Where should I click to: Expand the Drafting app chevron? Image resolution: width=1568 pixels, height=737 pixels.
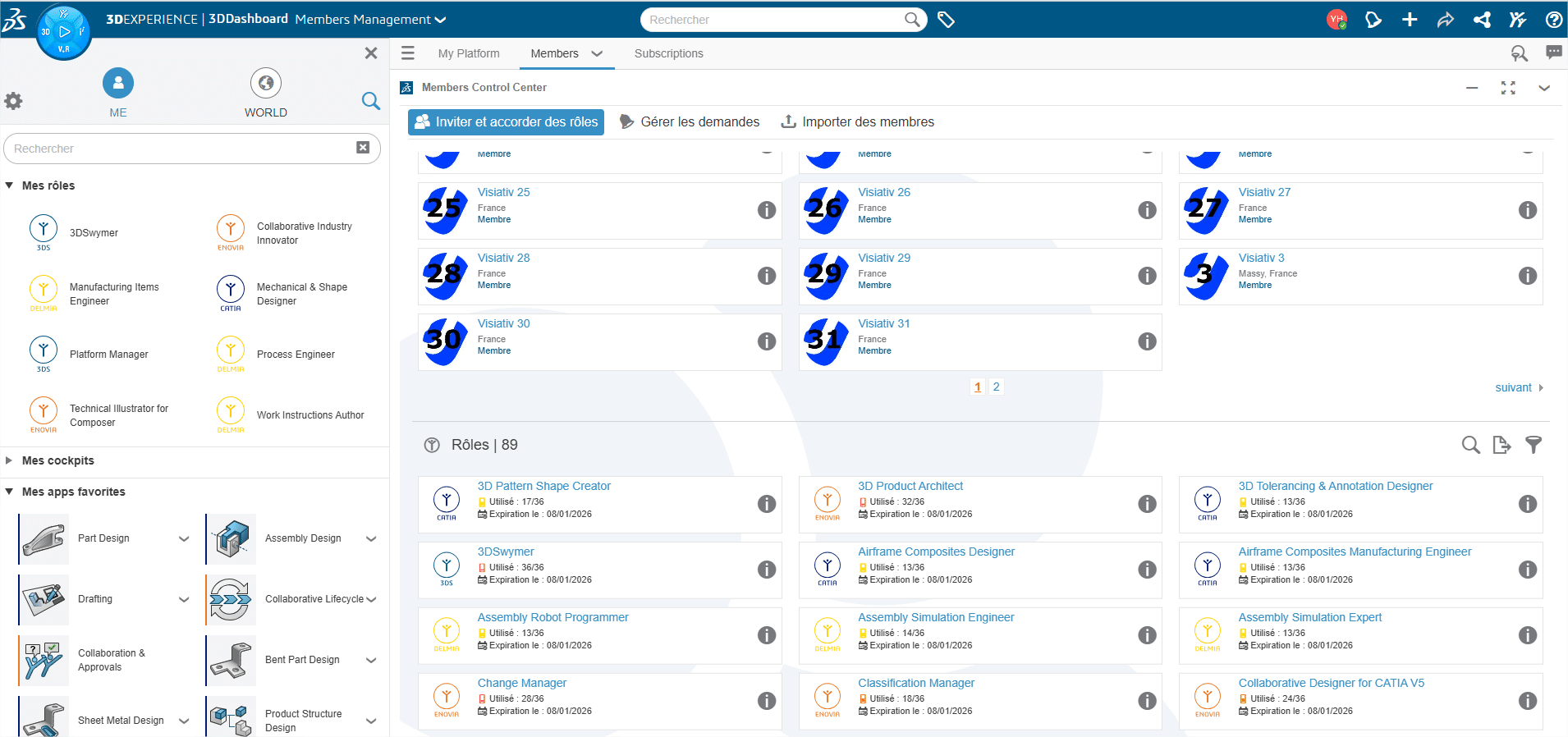(184, 600)
